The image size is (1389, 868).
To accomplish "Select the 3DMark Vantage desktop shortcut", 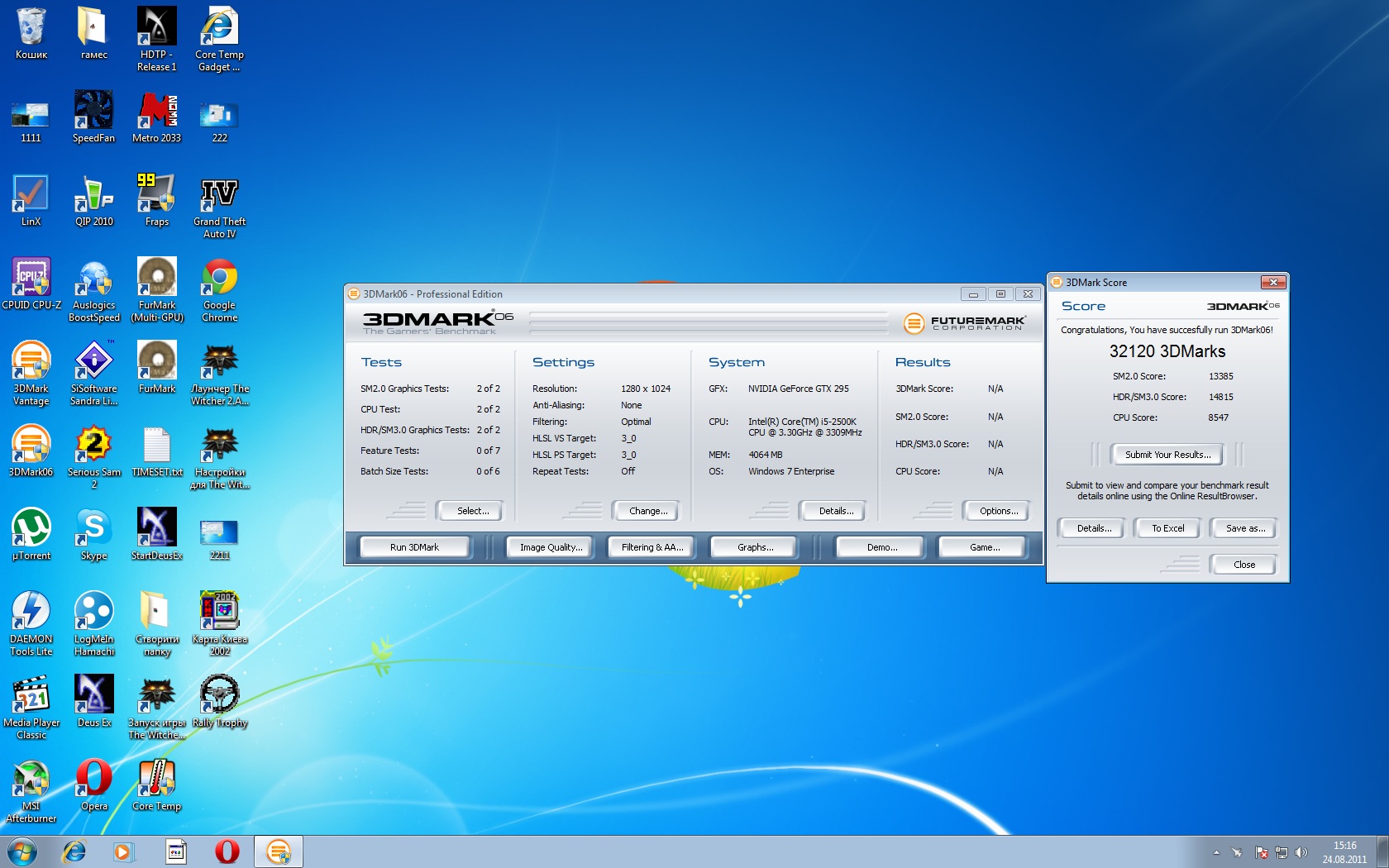I will [31, 373].
